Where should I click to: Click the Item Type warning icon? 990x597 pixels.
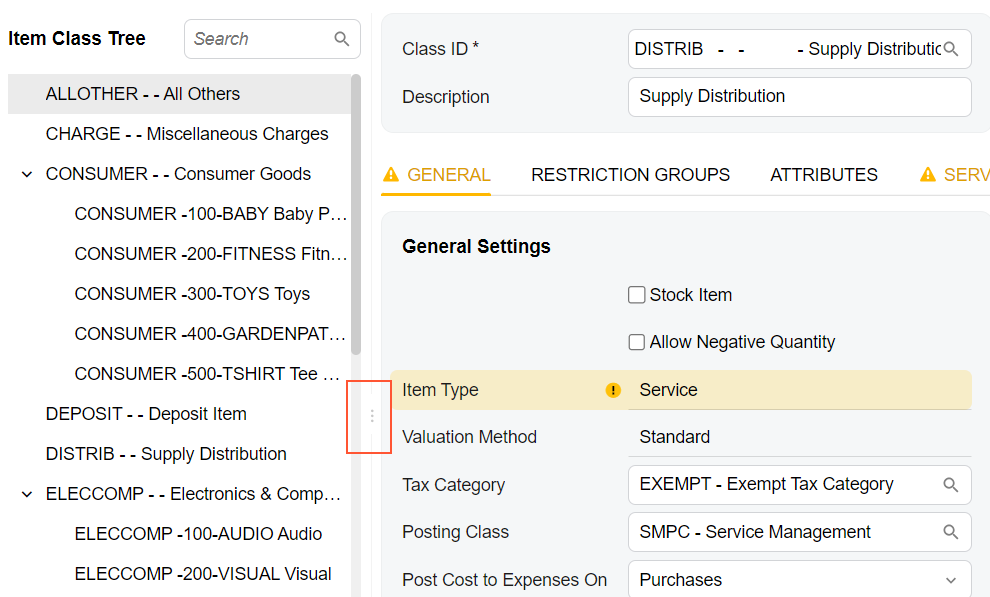point(614,391)
